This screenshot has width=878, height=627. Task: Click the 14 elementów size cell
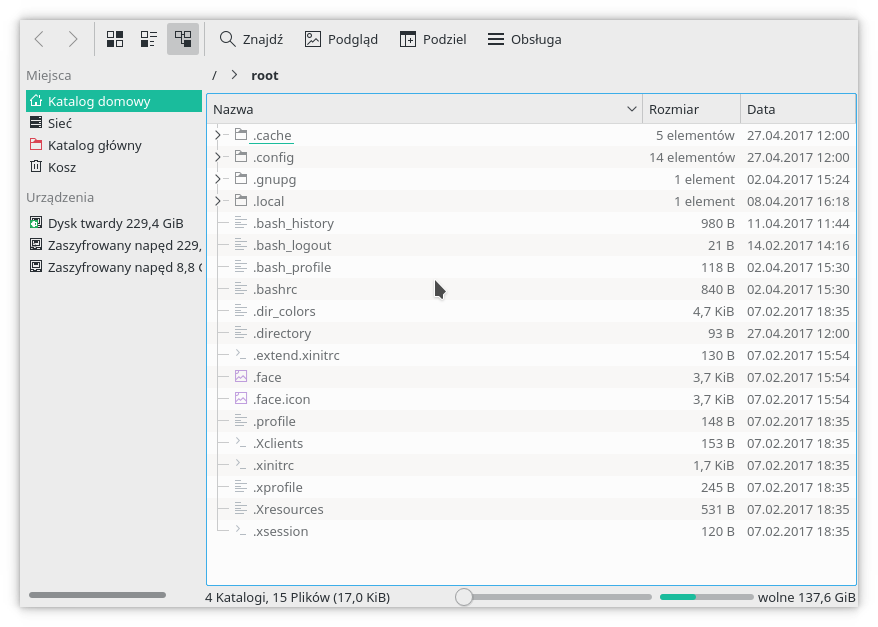[692, 157]
